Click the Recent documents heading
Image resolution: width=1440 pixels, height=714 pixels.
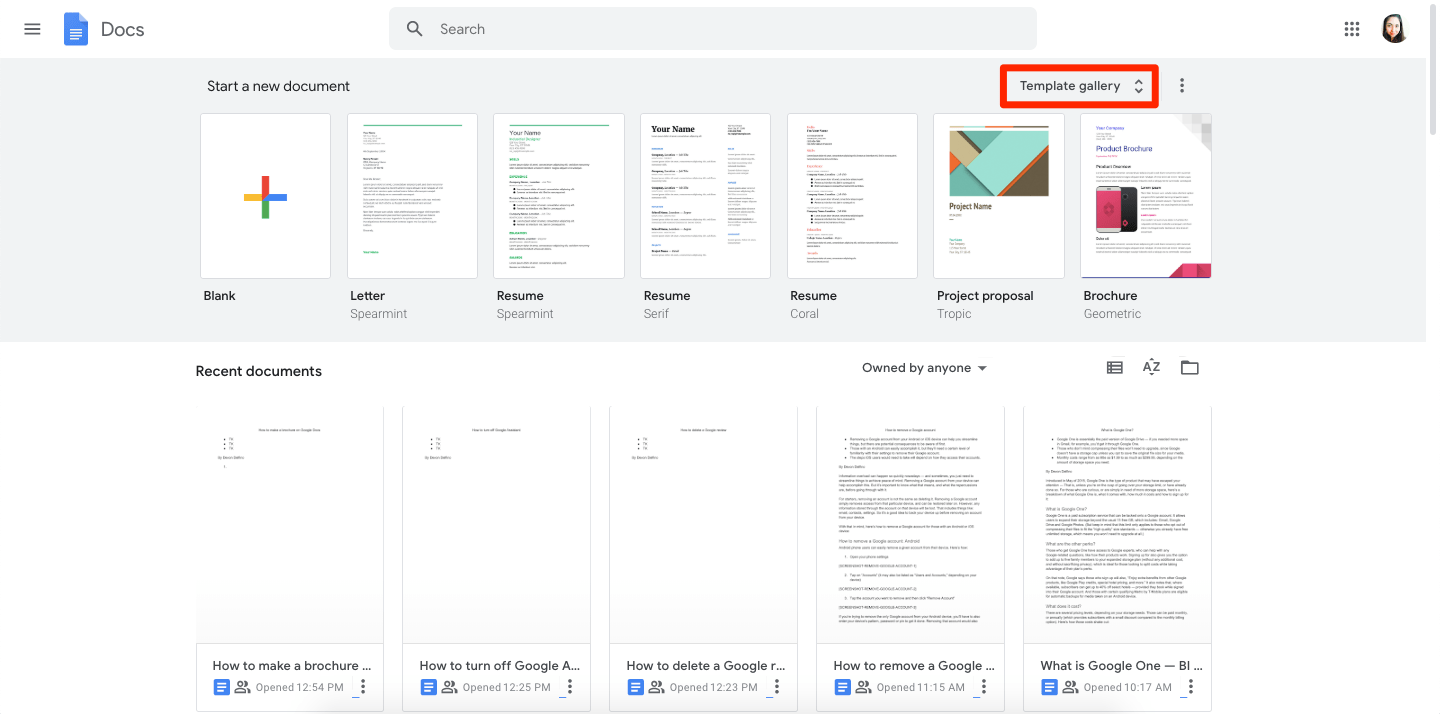(x=259, y=371)
